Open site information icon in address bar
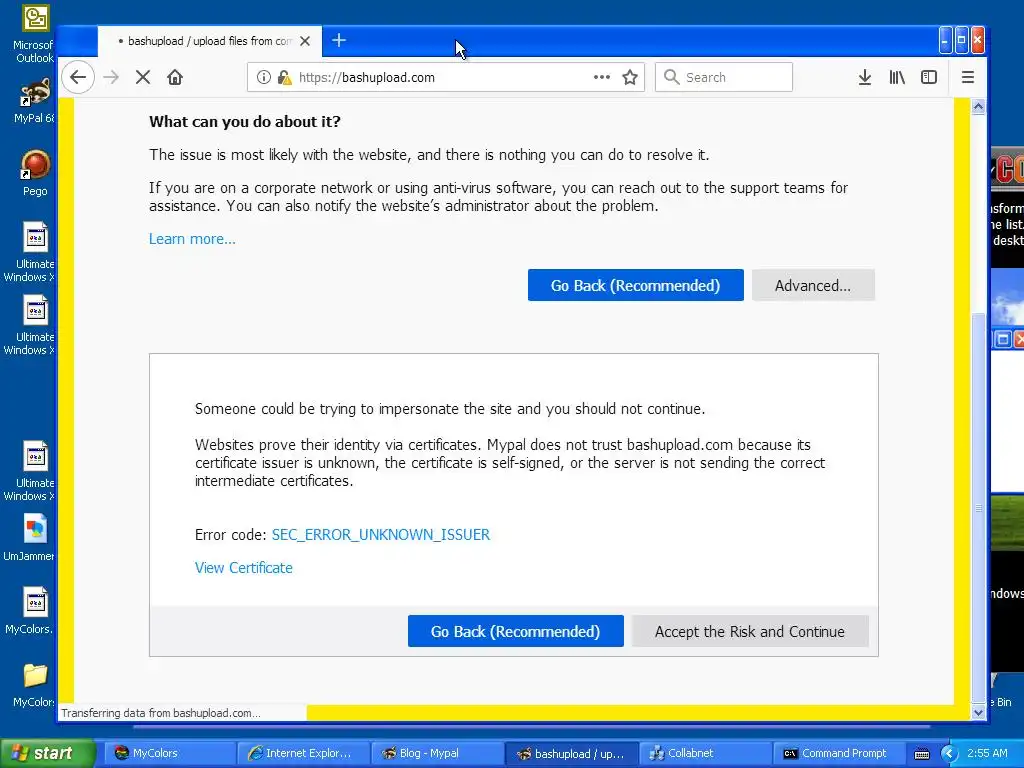This screenshot has height=768, width=1024. (x=263, y=77)
